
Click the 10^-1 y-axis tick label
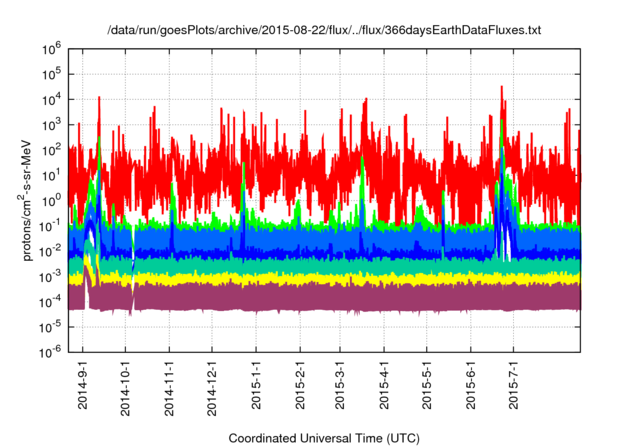click(x=50, y=226)
